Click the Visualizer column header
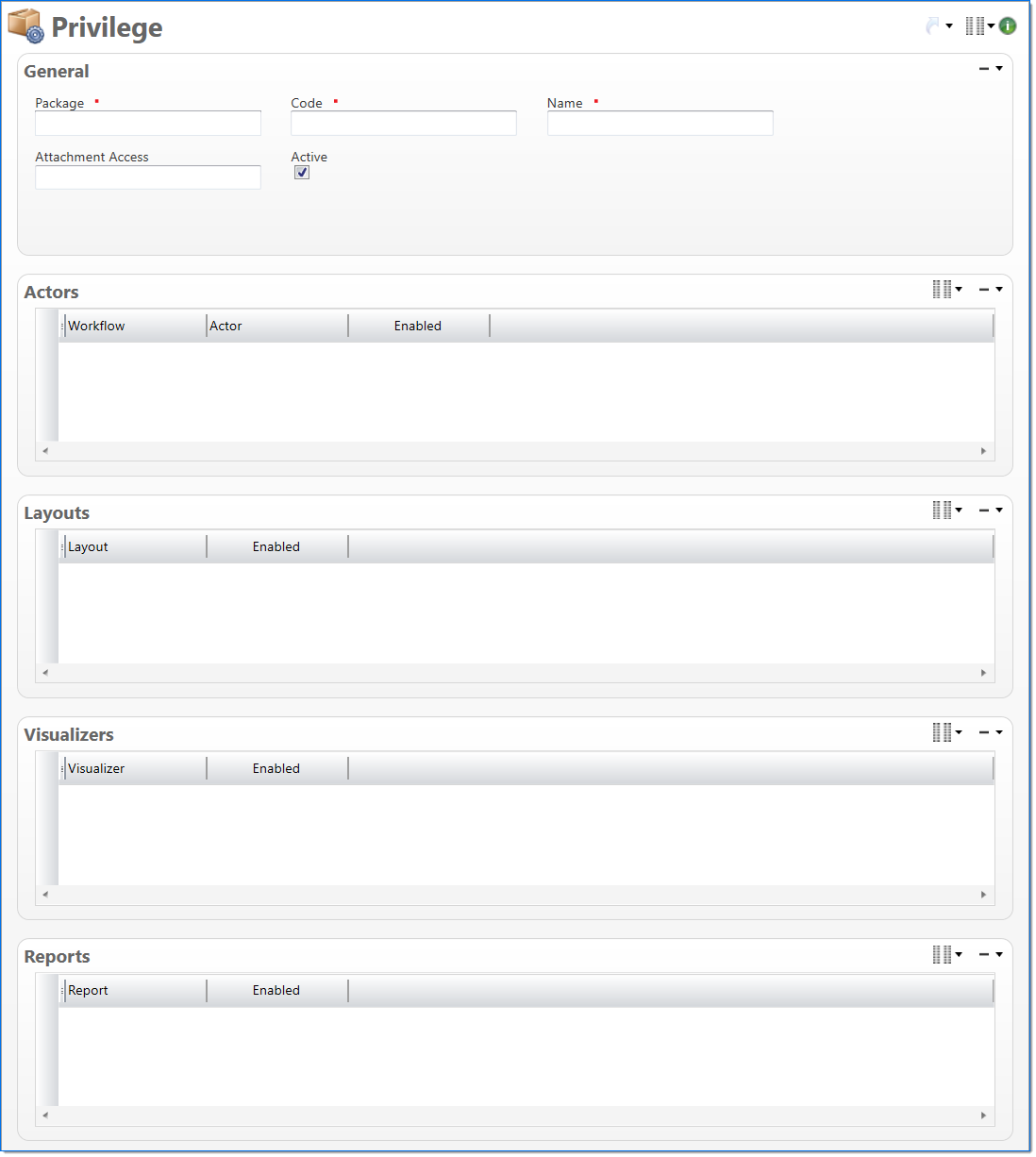 134,769
